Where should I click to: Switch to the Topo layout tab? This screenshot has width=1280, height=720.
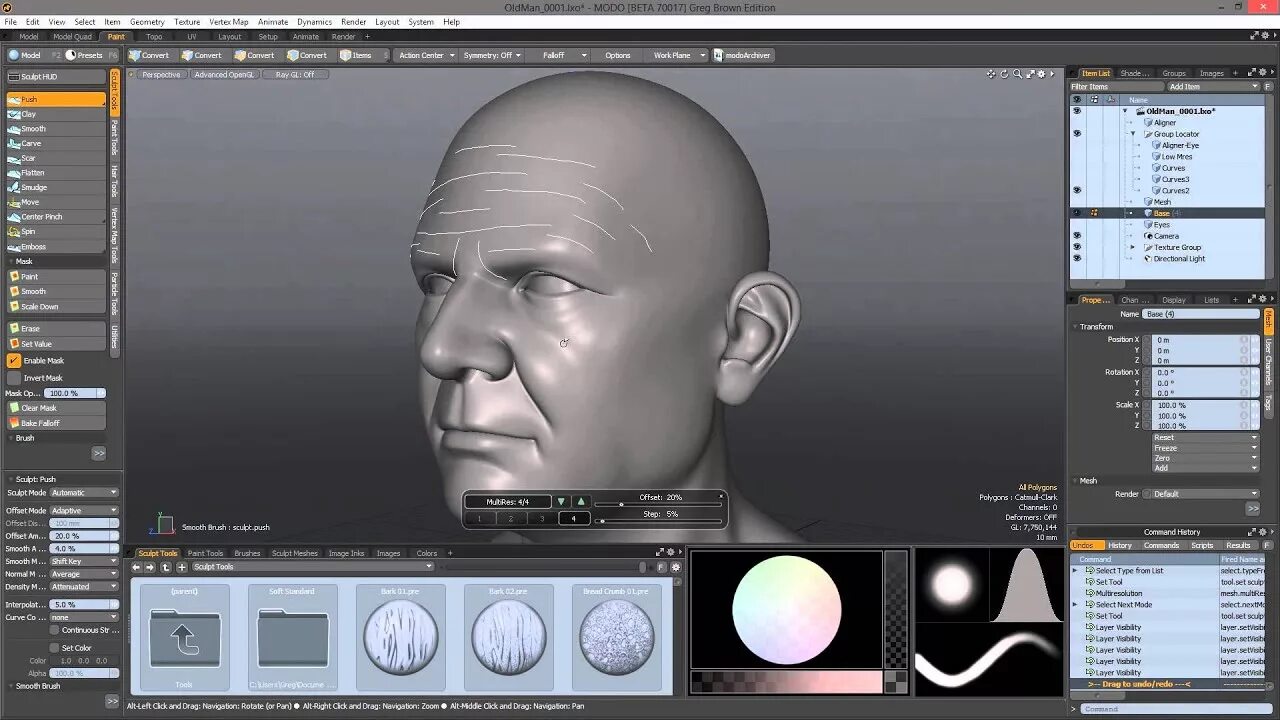point(154,36)
